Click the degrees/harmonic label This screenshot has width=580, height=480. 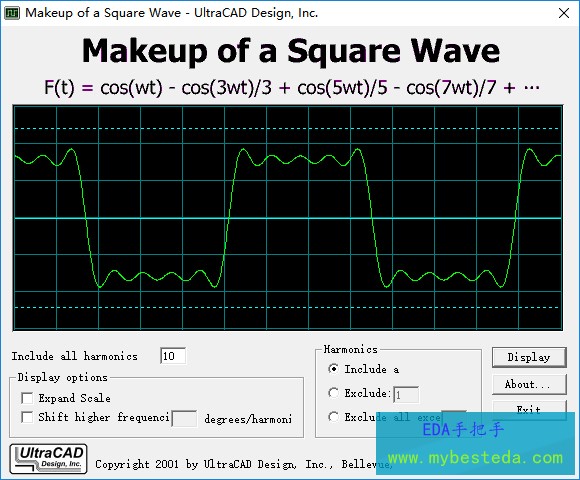pyautogui.click(x=248, y=419)
